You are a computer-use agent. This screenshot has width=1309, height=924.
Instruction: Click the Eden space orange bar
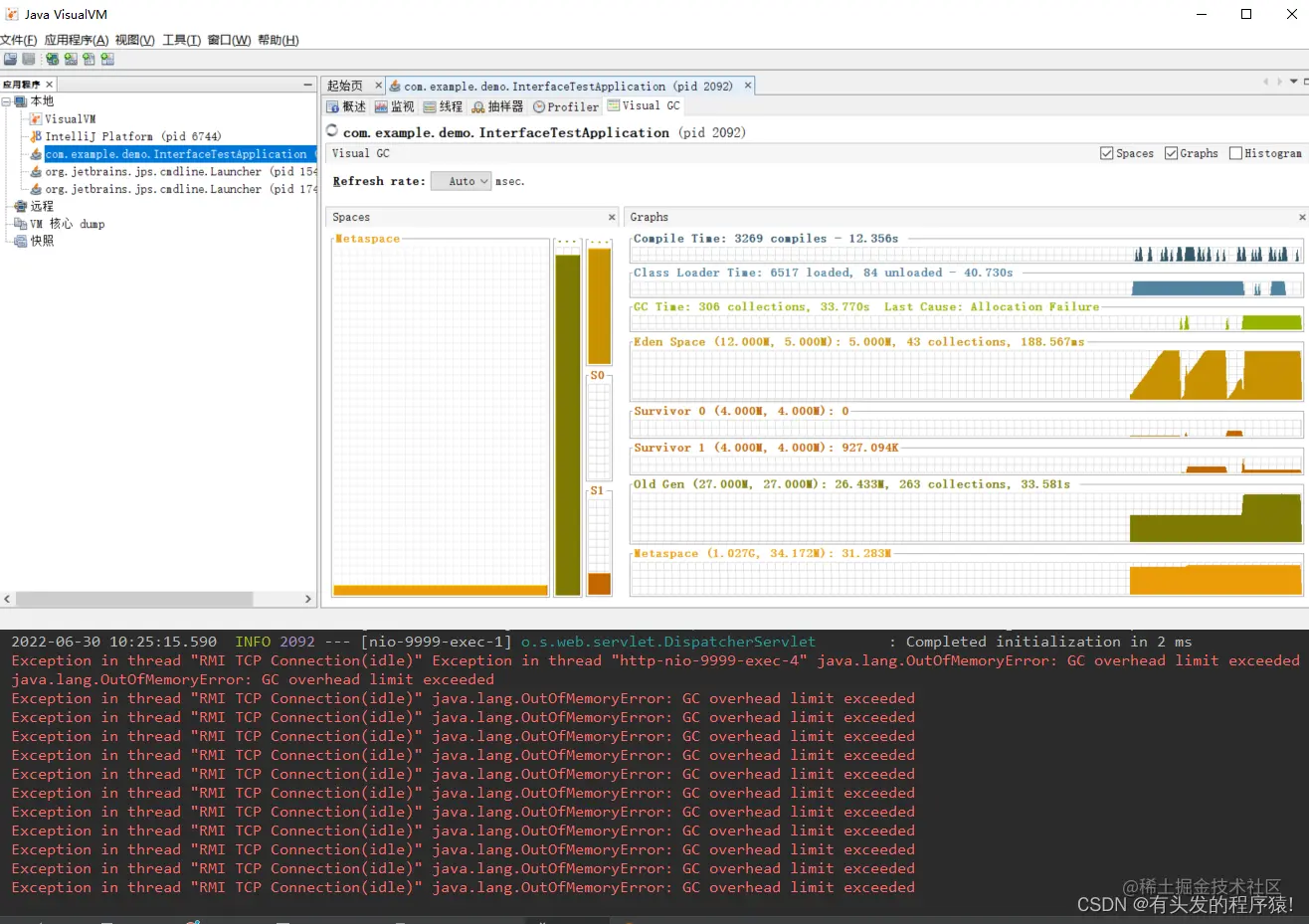(x=599, y=306)
